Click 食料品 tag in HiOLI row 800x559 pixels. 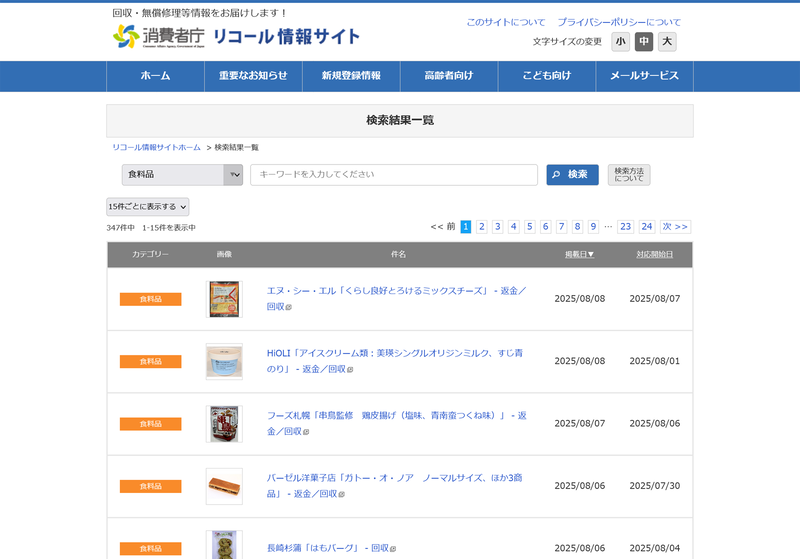click(151, 362)
